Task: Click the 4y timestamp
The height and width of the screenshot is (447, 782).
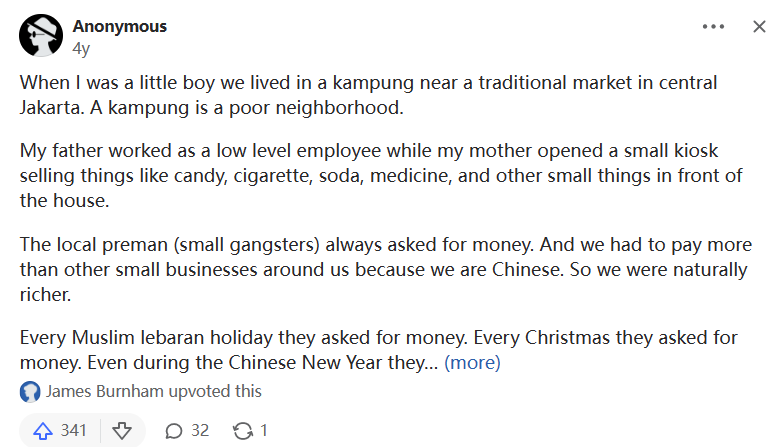Action: 81,46
